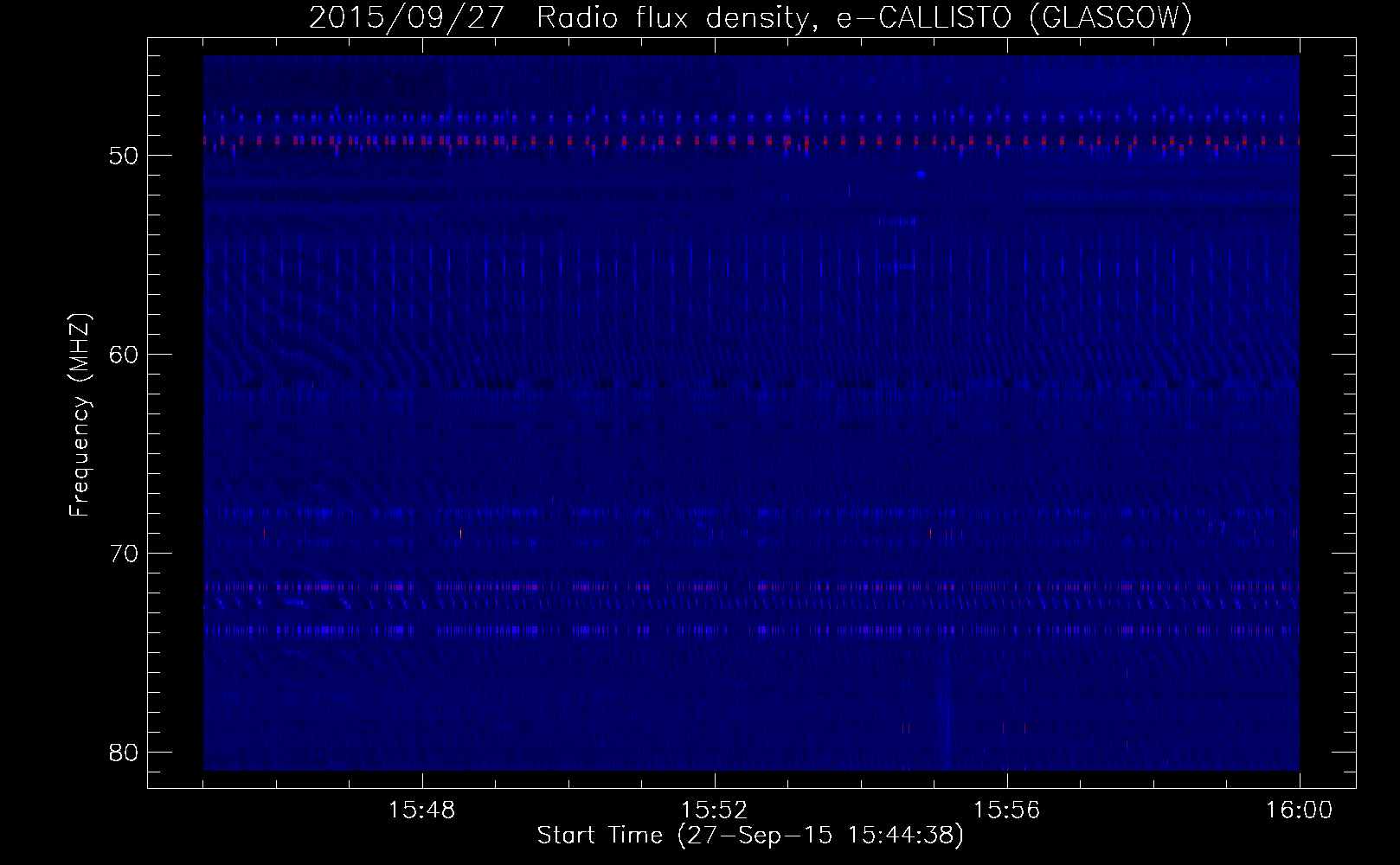The width and height of the screenshot is (1400, 865).
Task: Click the orange spike near 69 MHz
Action: pos(460,534)
